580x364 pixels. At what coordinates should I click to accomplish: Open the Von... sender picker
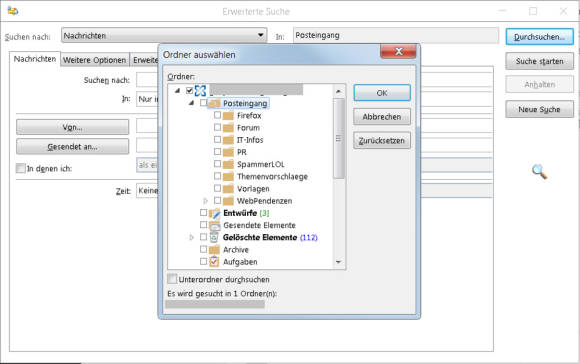(x=72, y=127)
